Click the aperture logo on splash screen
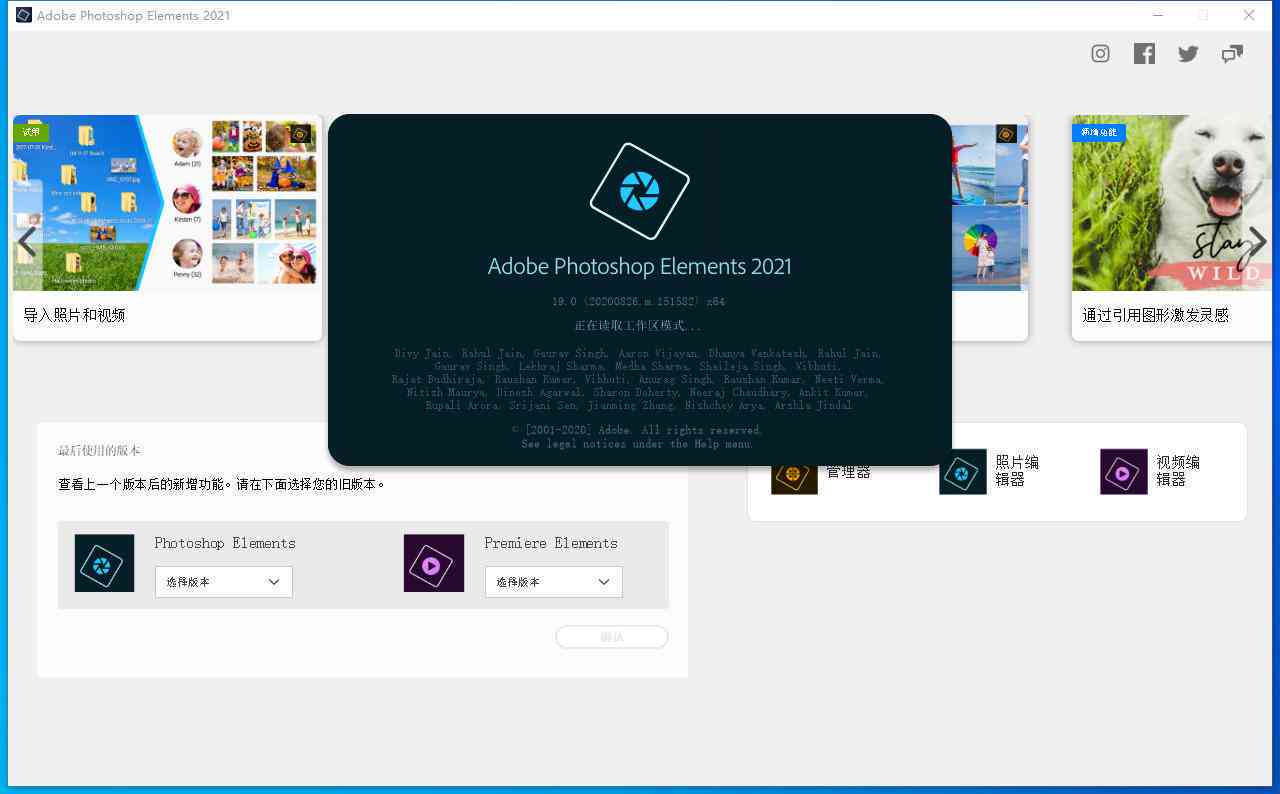Viewport: 1280px width, 794px height. (640, 191)
